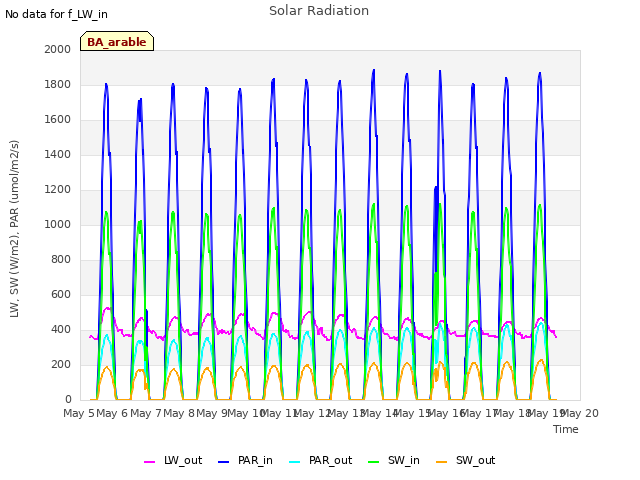Click the Time x-axis label
The height and width of the screenshot is (480, 640).
(566, 429)
